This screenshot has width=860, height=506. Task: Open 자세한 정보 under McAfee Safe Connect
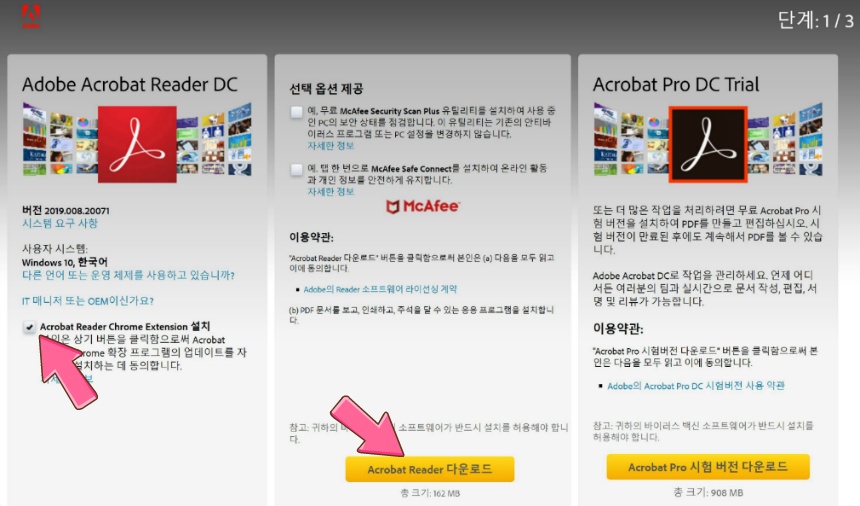331,191
